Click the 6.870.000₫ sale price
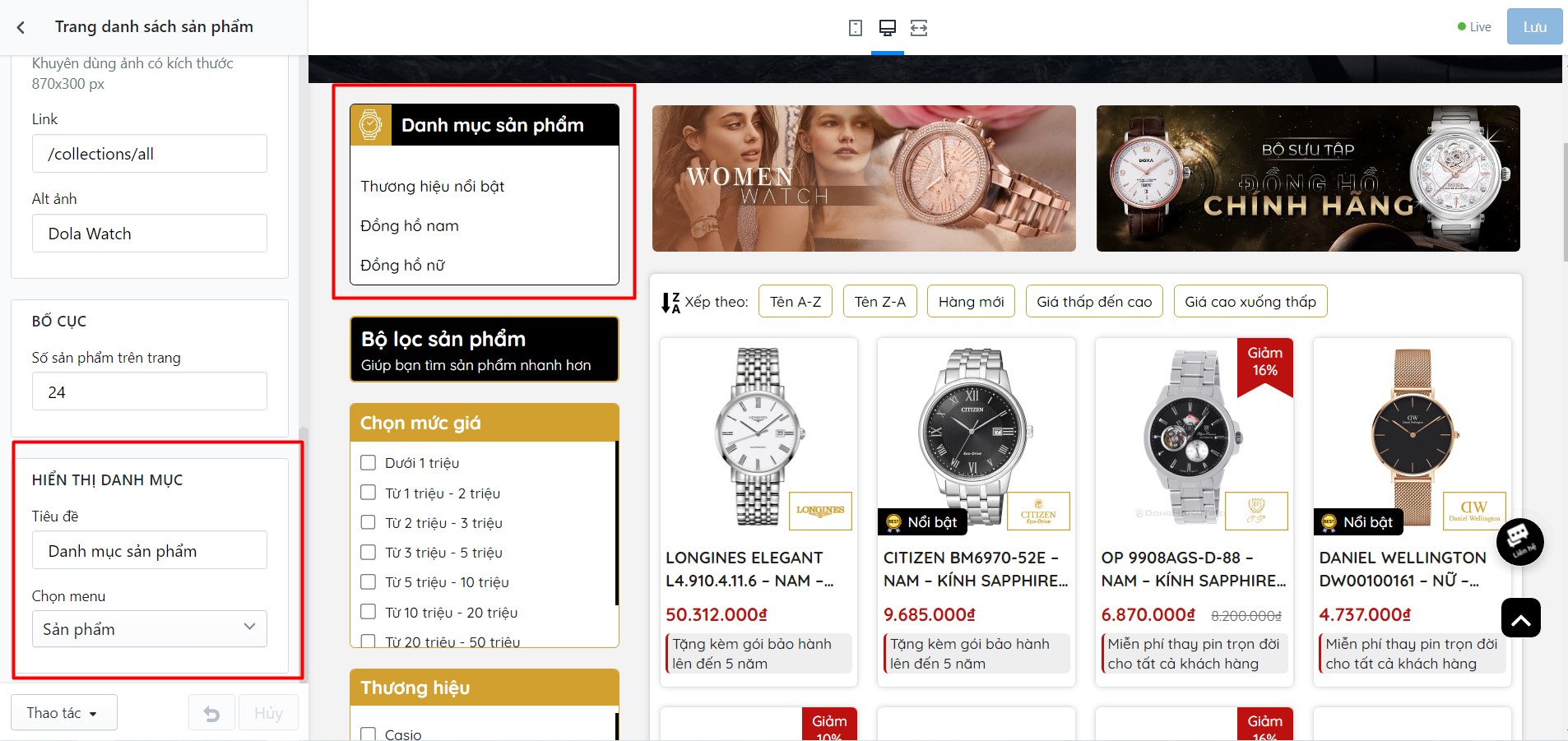 (x=1148, y=614)
